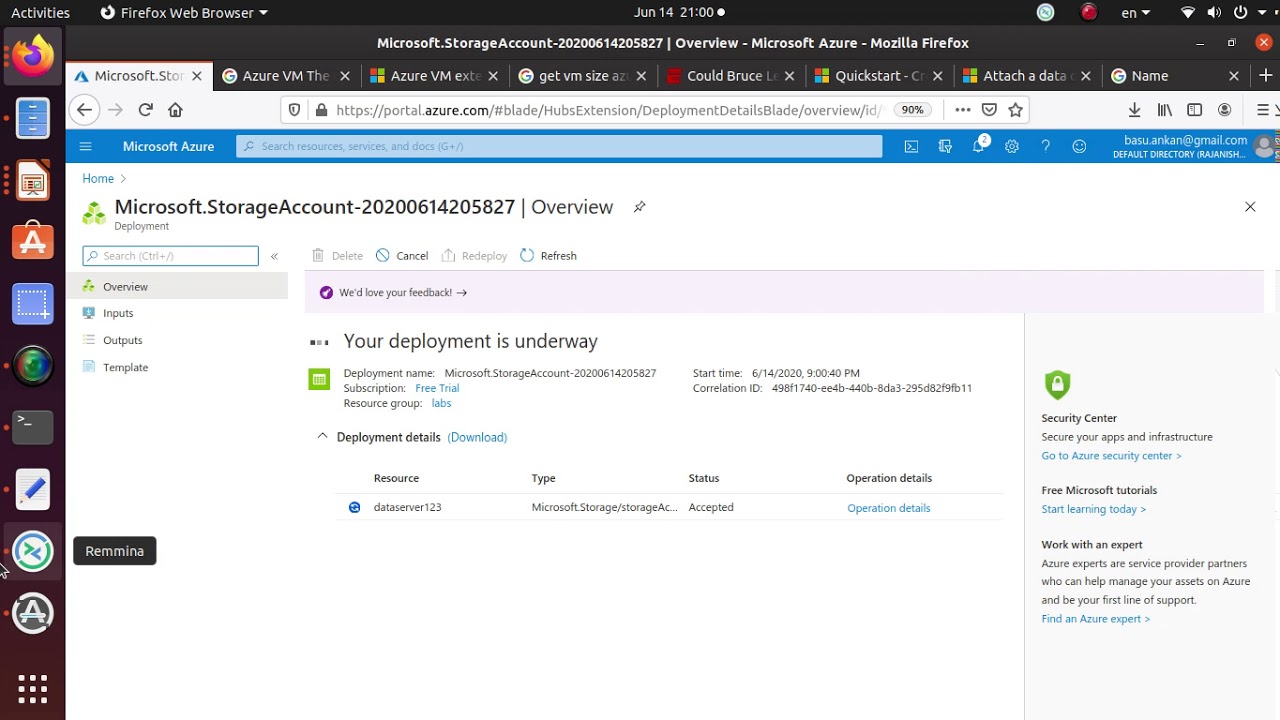Open page actions three-dot menu
The image size is (1280, 720).
(x=962, y=110)
